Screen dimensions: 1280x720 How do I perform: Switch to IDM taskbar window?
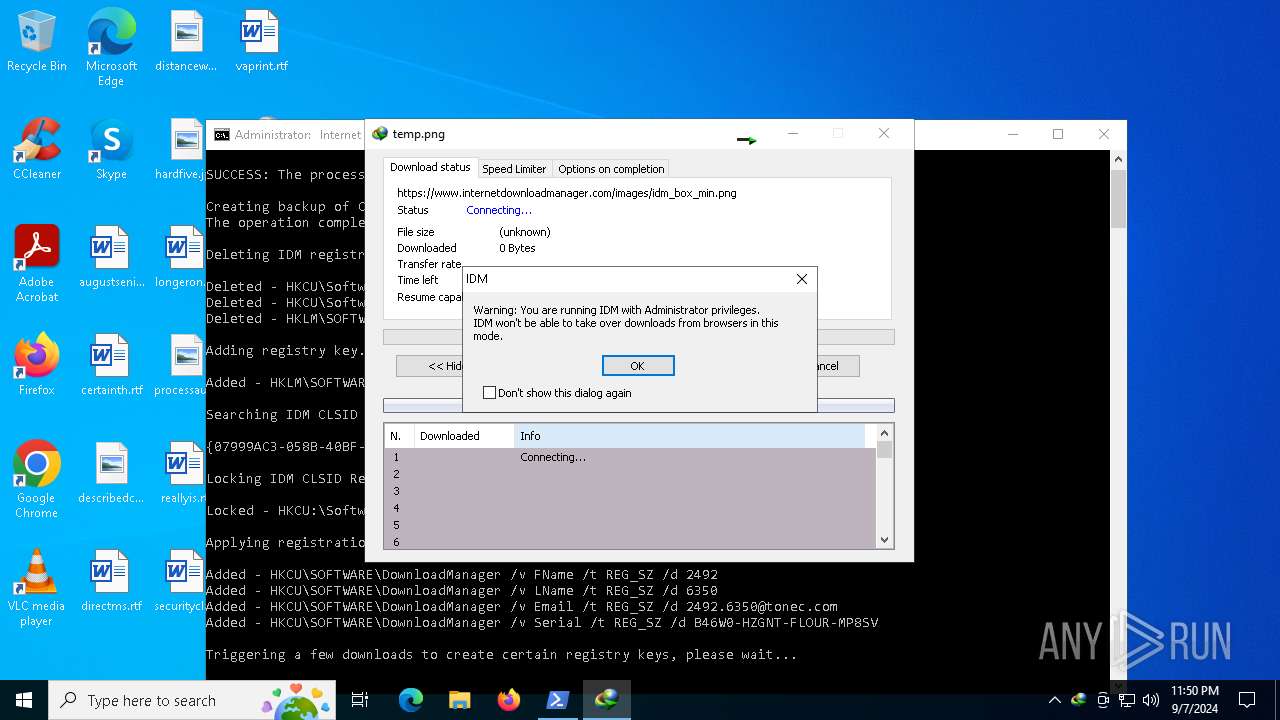point(607,700)
